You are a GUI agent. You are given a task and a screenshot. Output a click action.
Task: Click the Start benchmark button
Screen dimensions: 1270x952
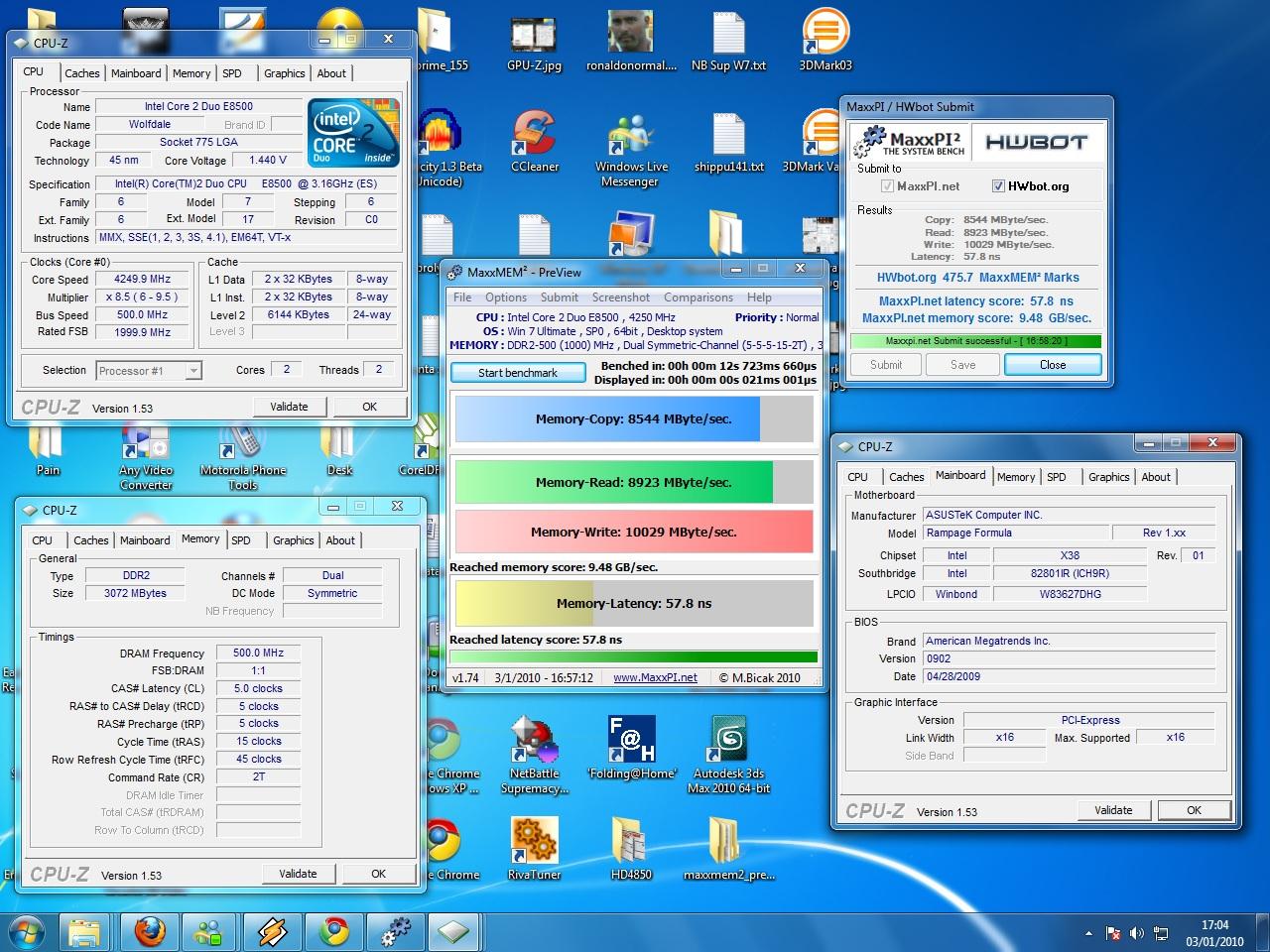pyautogui.click(x=518, y=373)
